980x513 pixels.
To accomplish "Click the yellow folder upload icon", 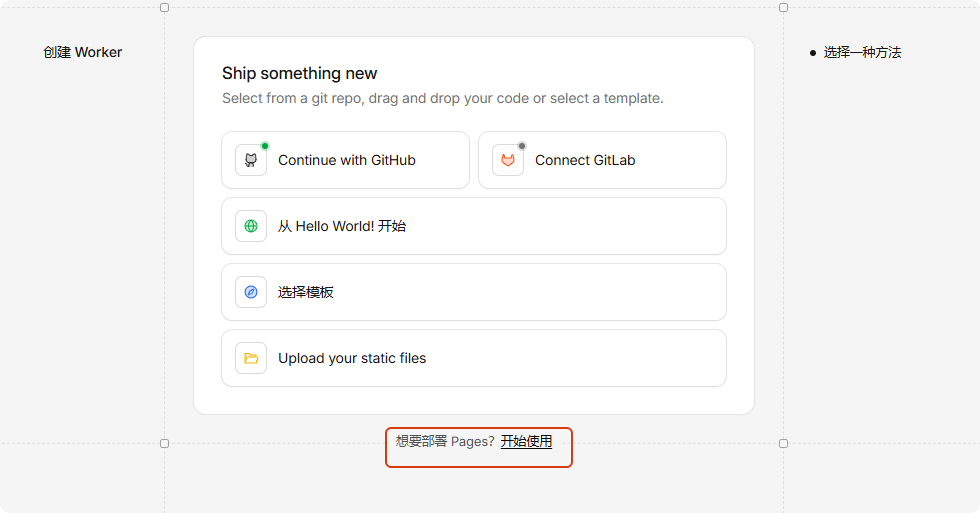I will (x=251, y=358).
